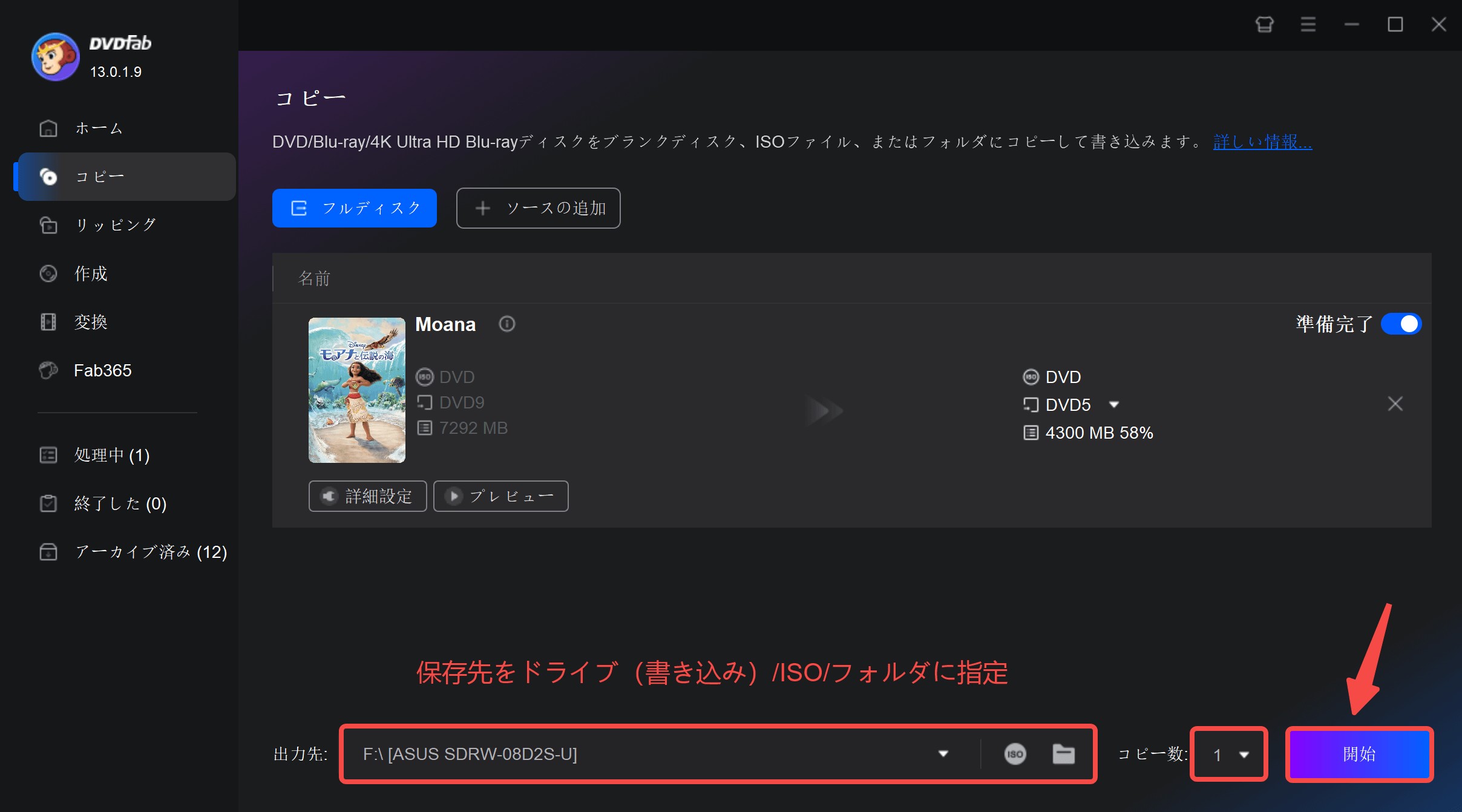
Task: Click the Moana cover thumbnail
Action: tap(356, 390)
